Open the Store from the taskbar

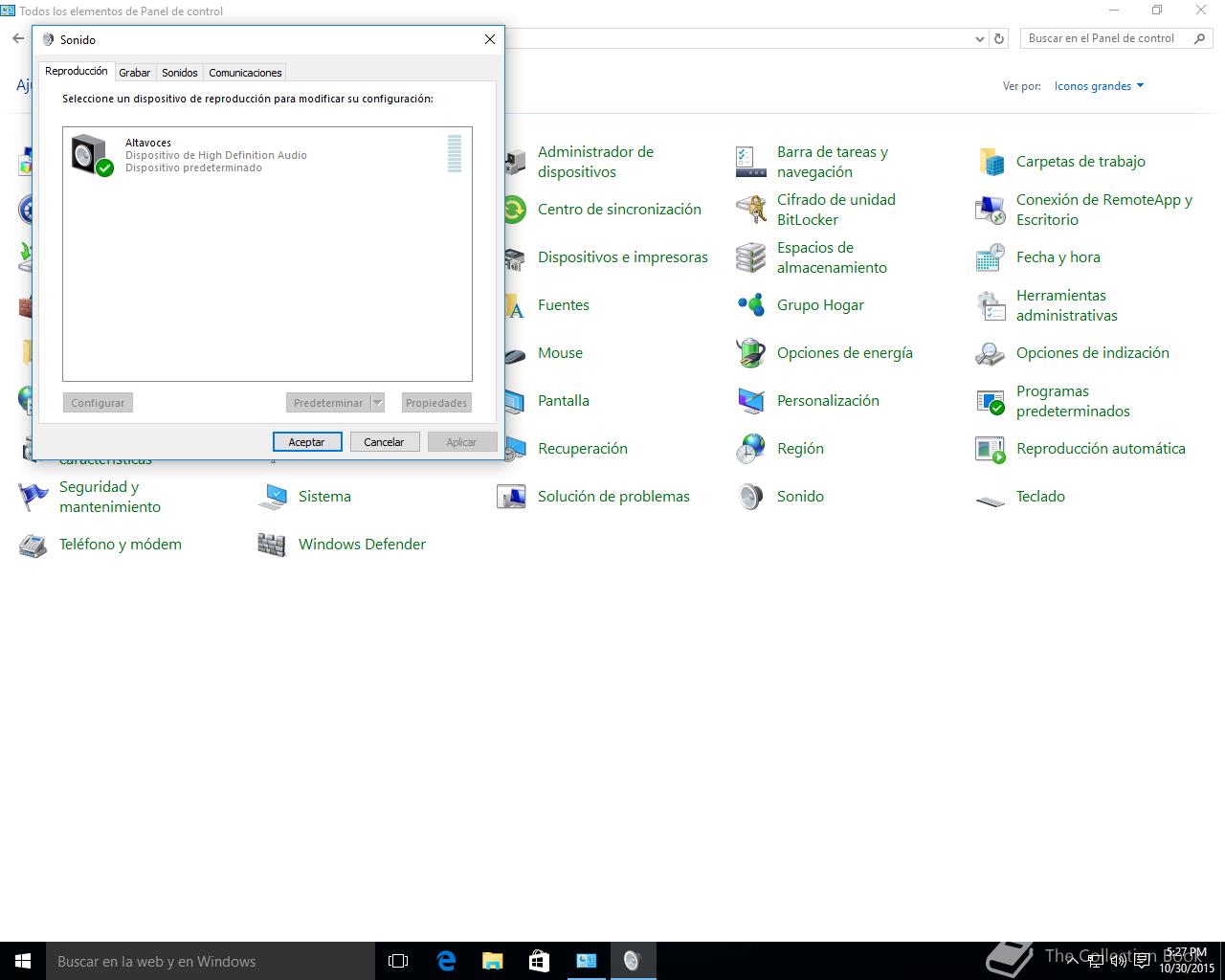pyautogui.click(x=539, y=961)
